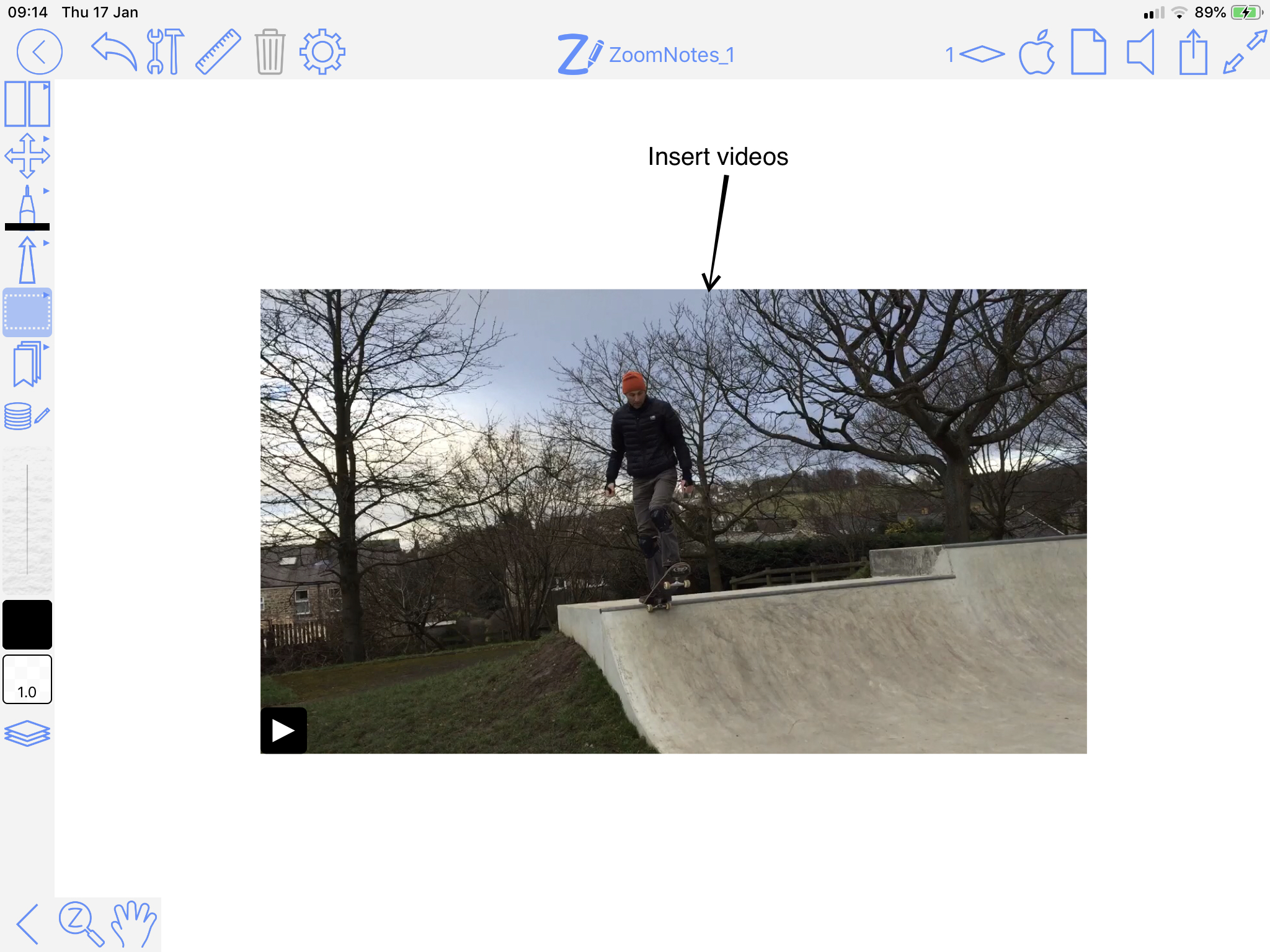The width and height of the screenshot is (1270, 952).
Task: Tap the undo arrow icon
Action: [114, 53]
